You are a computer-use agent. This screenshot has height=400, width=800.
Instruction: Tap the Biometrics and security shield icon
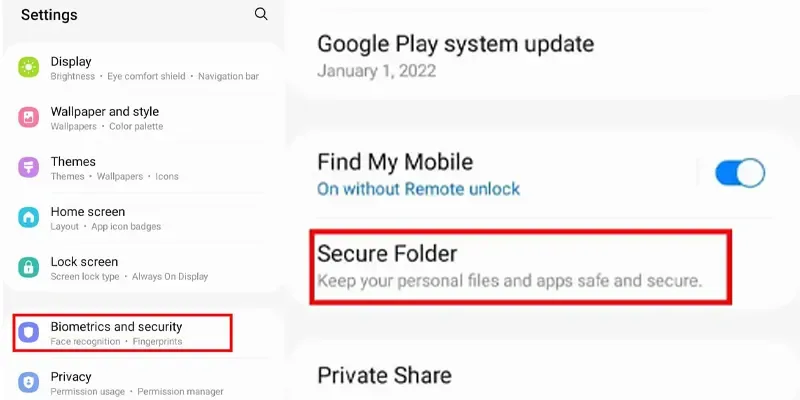[x=29, y=333]
